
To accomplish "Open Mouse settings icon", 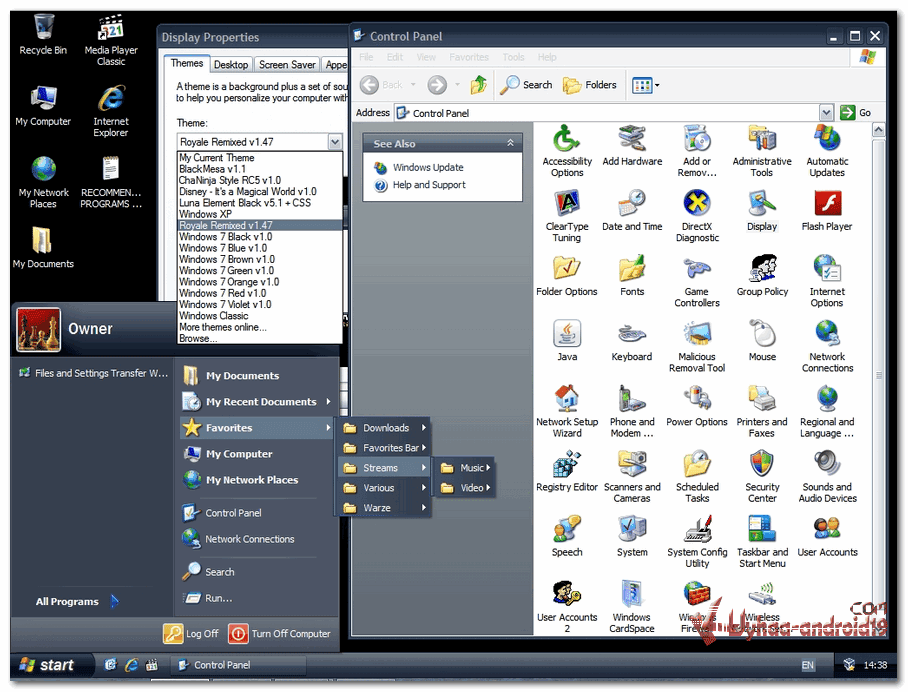I will click(762, 342).
